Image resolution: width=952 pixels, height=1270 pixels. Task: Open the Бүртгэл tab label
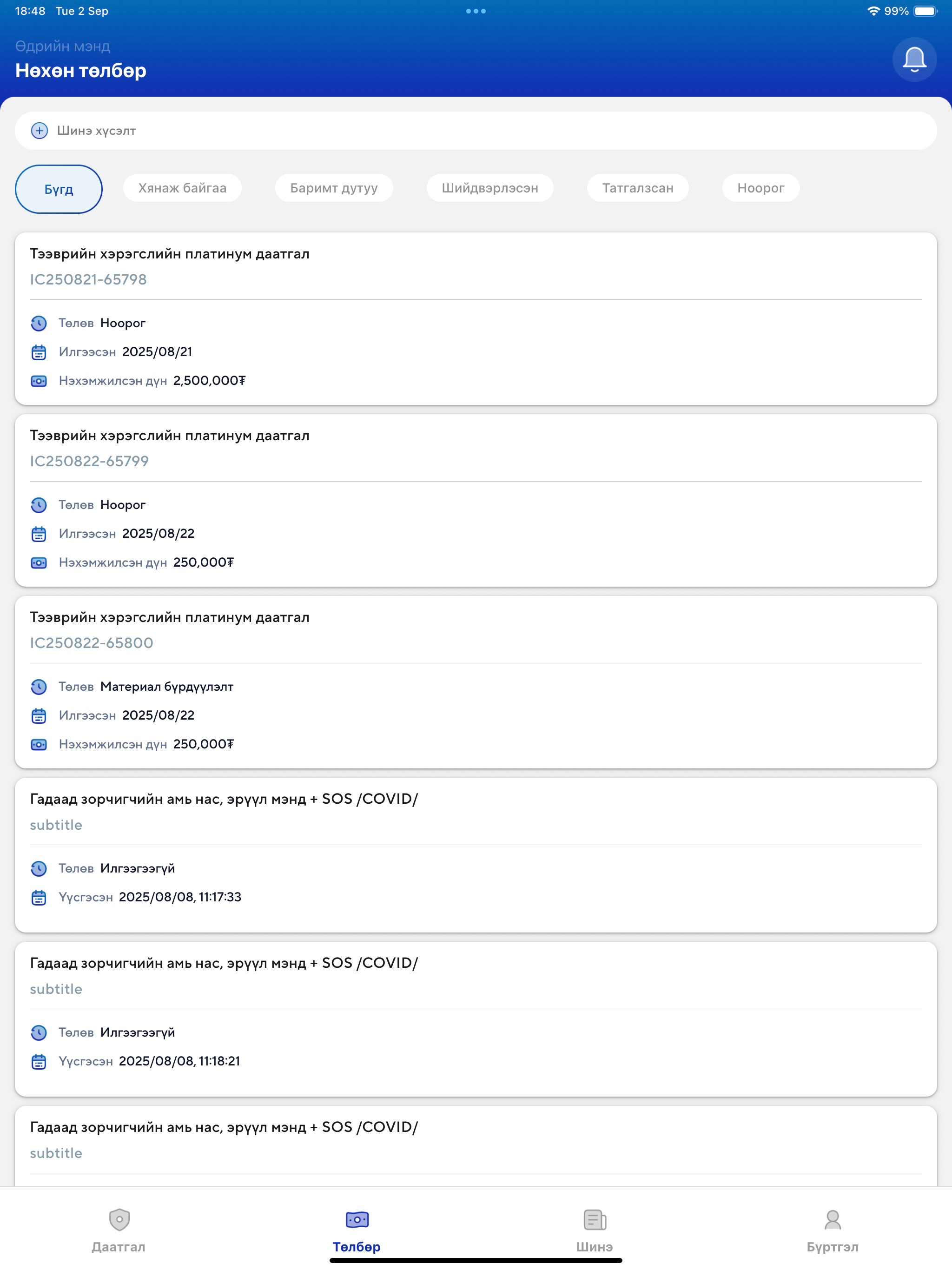click(833, 1247)
